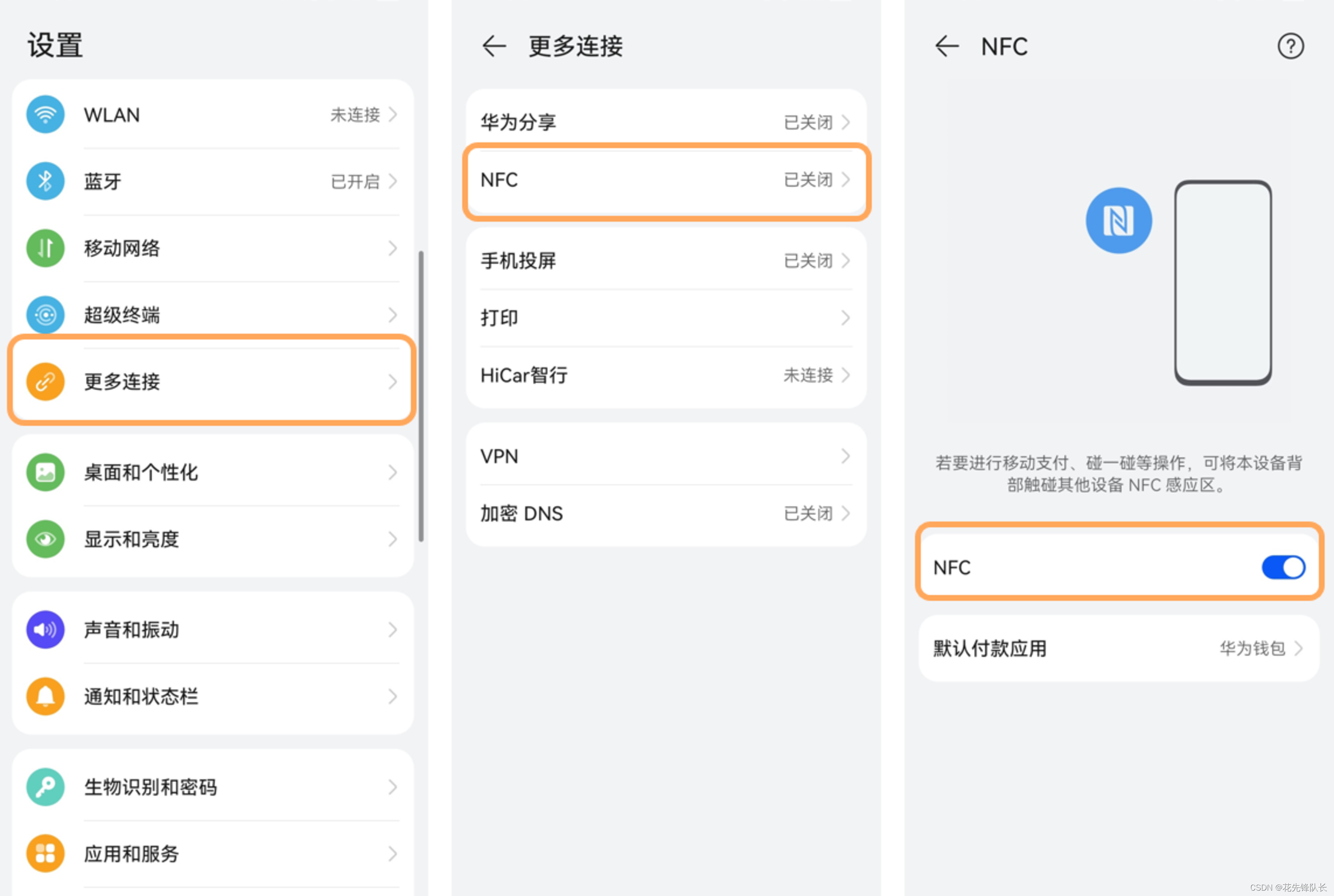Click the settings list scrollbar
This screenshot has height=896, width=1334.
click(x=421, y=396)
